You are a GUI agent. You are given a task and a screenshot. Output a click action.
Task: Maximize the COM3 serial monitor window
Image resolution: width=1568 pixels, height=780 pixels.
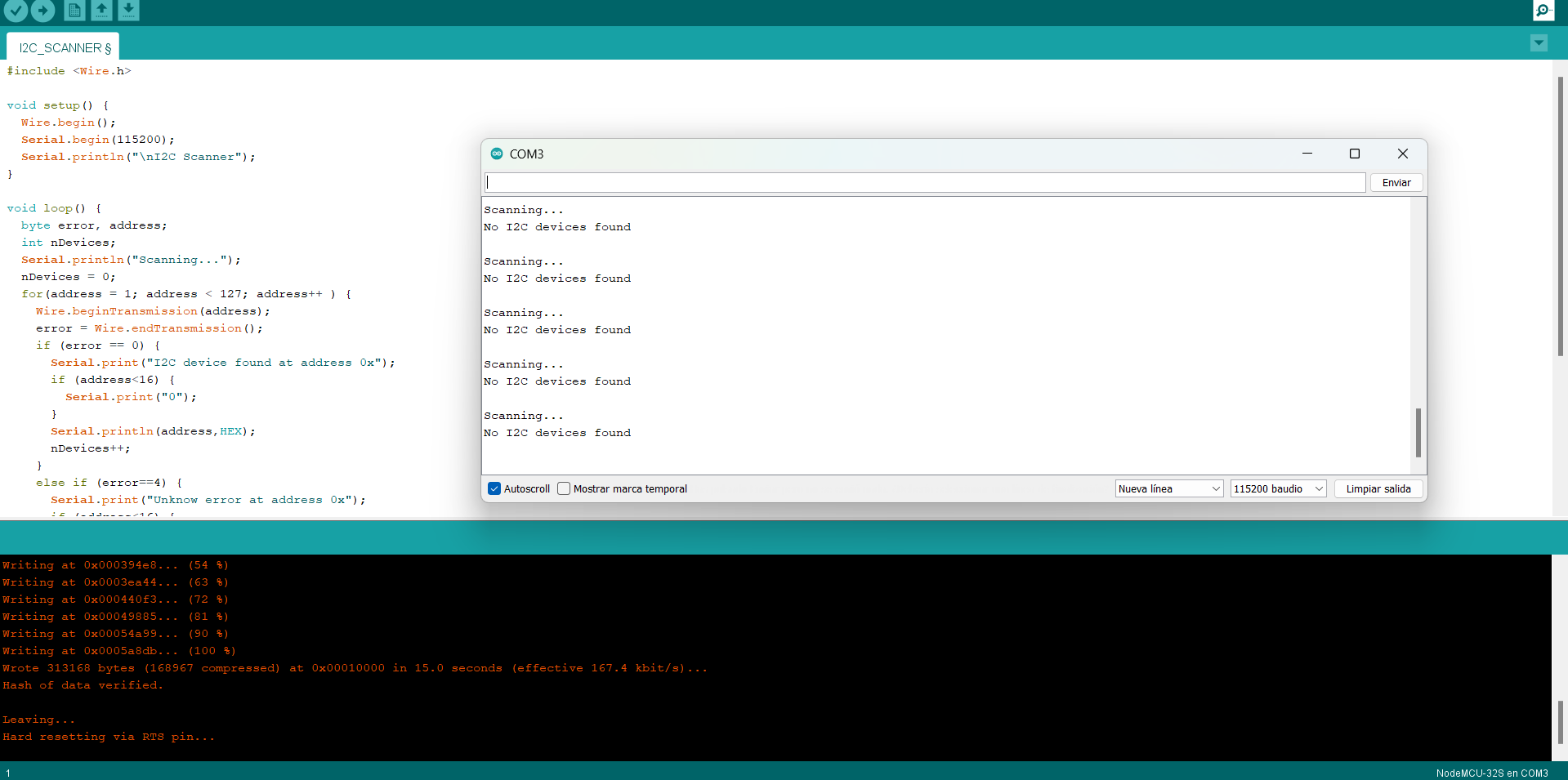[1354, 154]
